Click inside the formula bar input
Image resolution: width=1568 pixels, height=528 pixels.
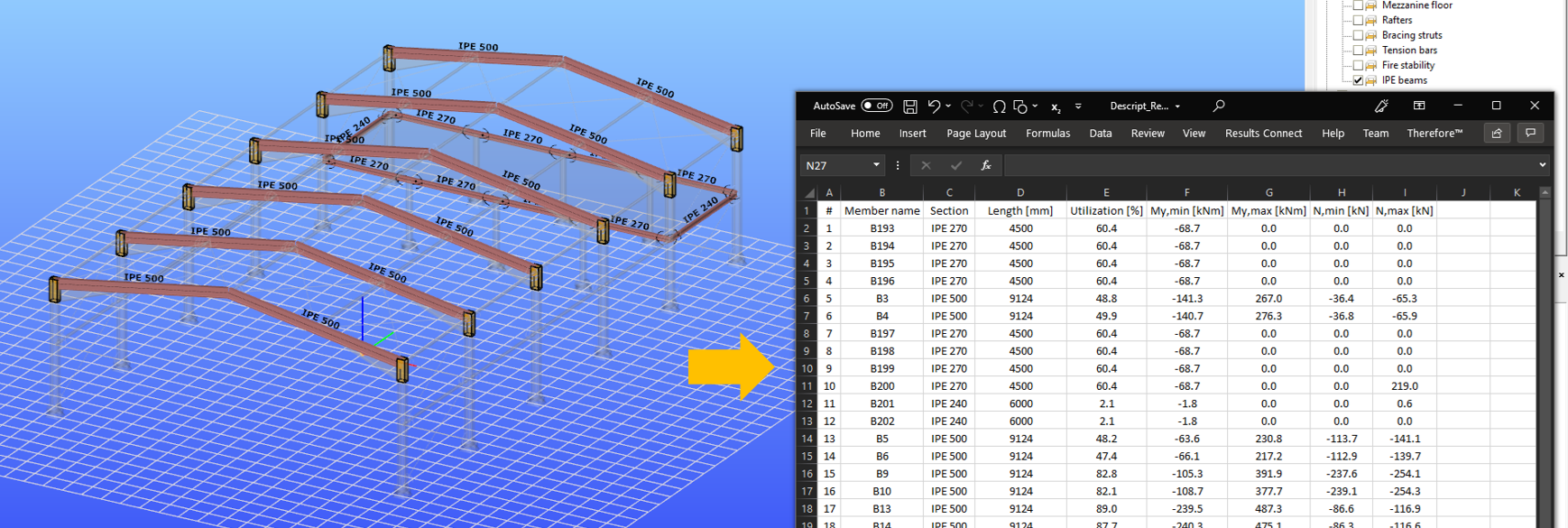pyautogui.click(x=1269, y=165)
